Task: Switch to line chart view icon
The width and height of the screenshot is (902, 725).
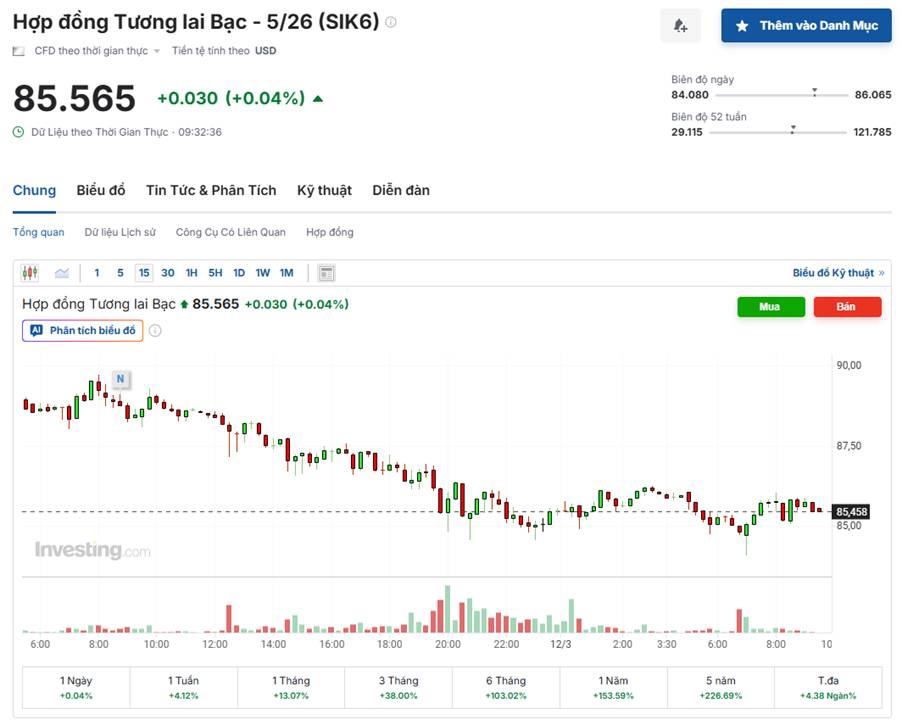Action: [x=61, y=272]
